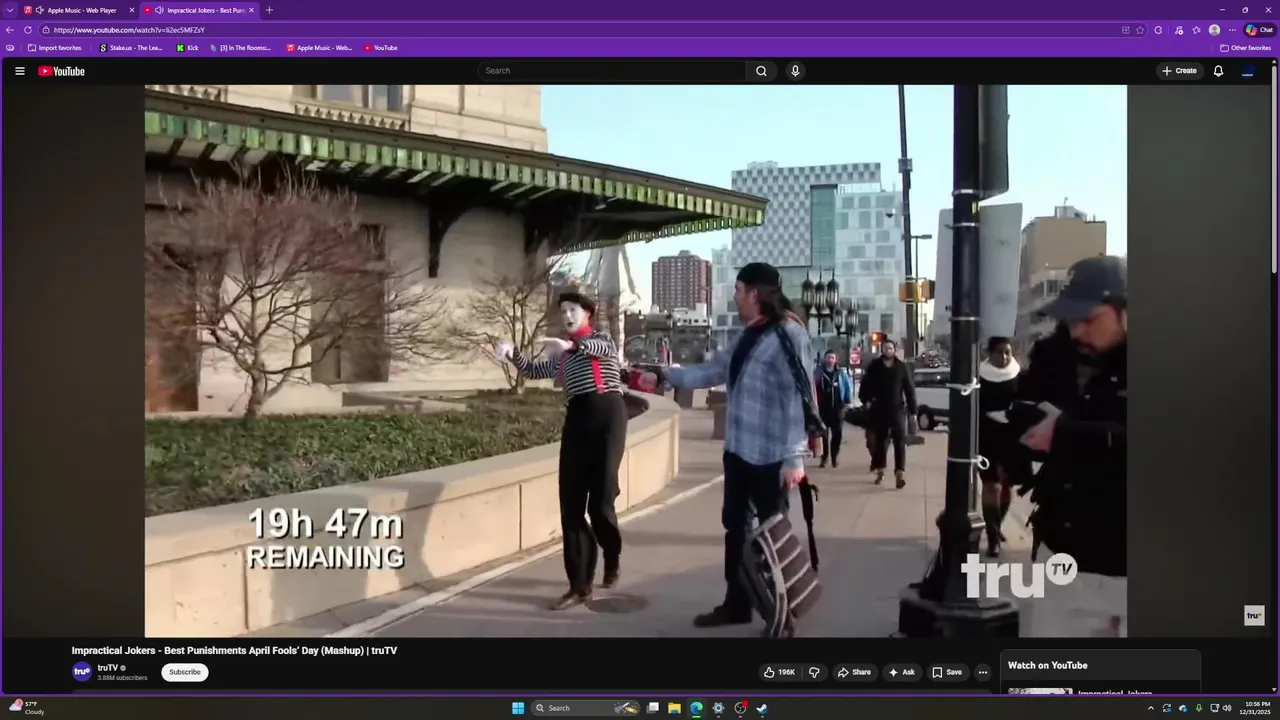Open truTV channel avatar
1280x720 pixels.
click(x=82, y=672)
